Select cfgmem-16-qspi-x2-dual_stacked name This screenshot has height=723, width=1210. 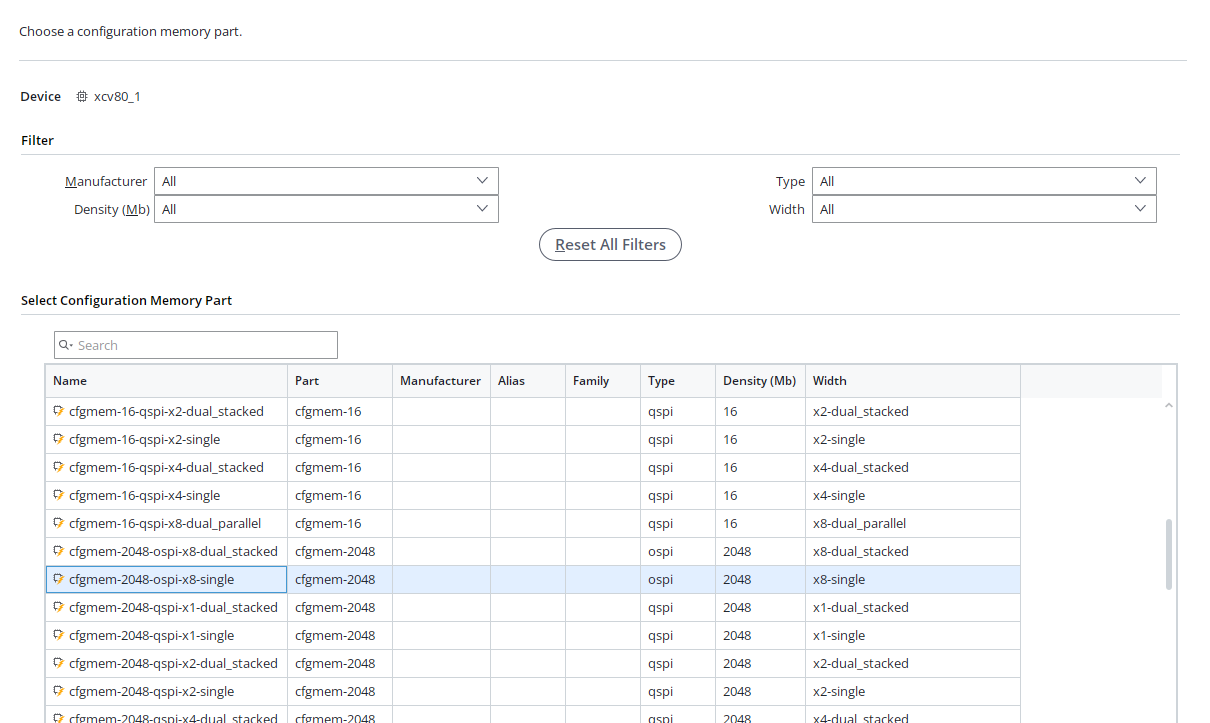click(x=166, y=411)
